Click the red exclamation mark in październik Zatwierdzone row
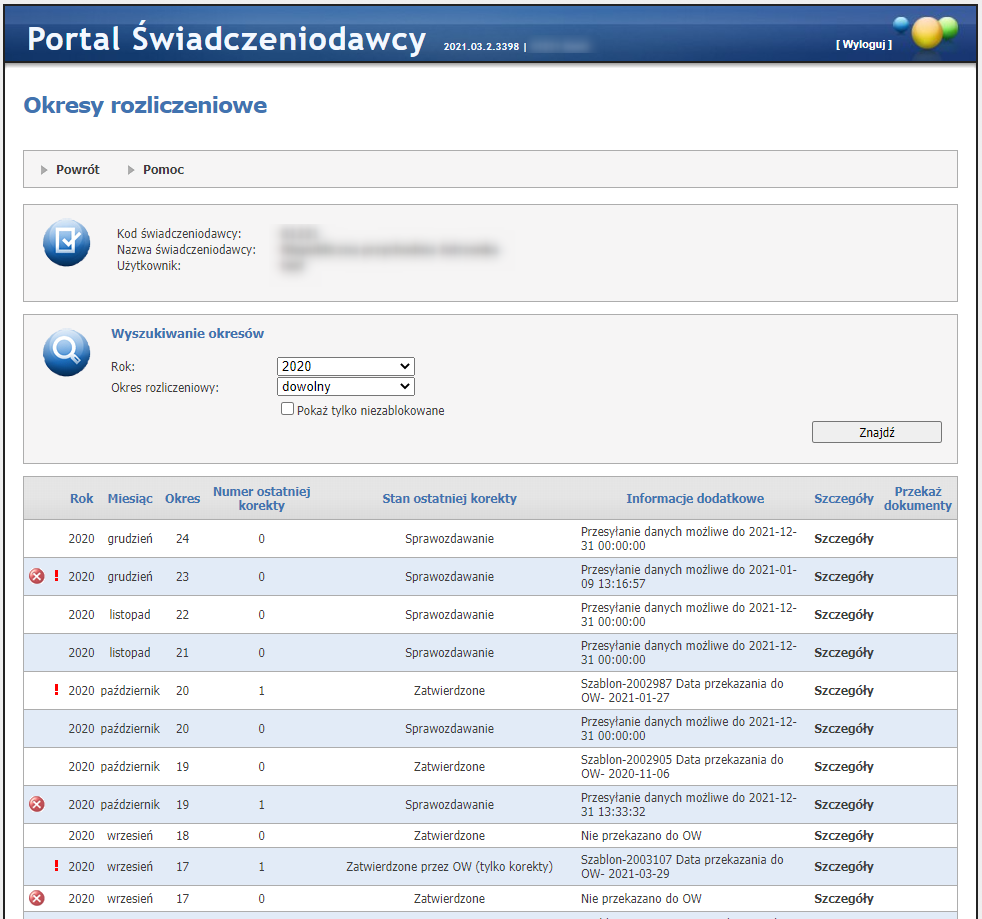This screenshot has height=919, width=982. (56, 690)
